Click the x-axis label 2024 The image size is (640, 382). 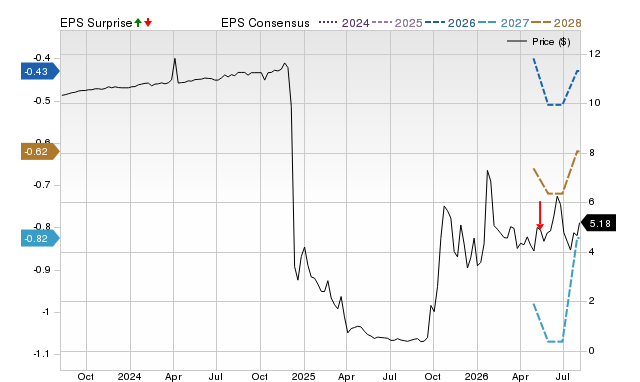(129, 377)
